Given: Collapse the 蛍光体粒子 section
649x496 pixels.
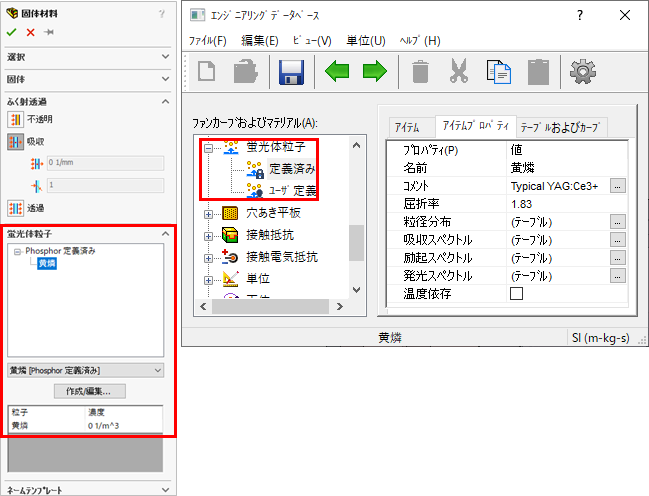Looking at the screenshot, I should coord(166,234).
